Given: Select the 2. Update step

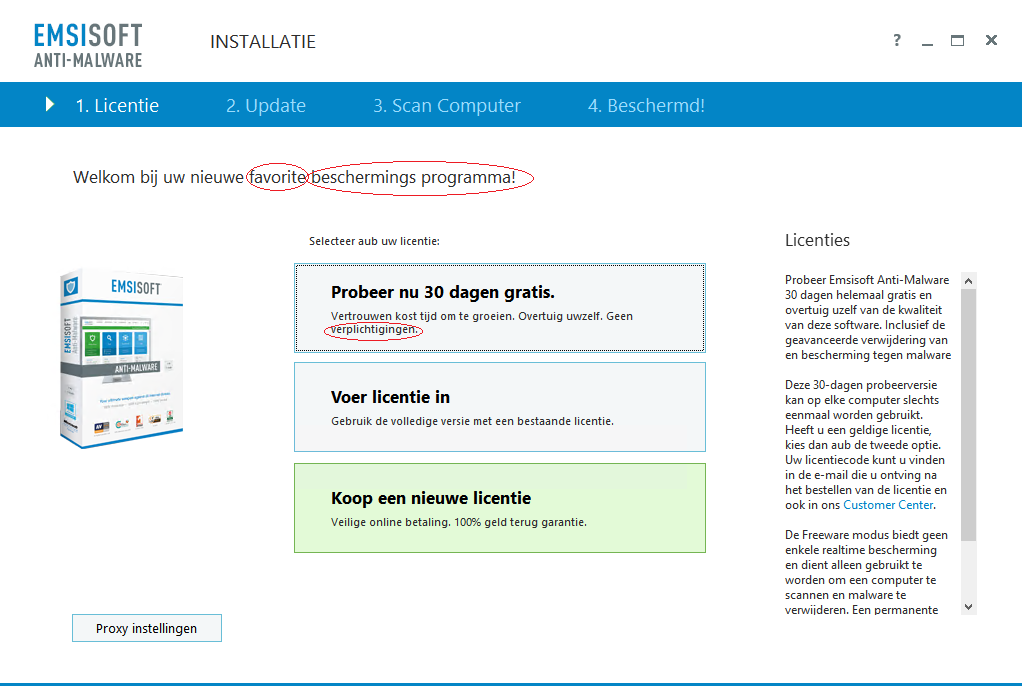Looking at the screenshot, I should point(266,105).
